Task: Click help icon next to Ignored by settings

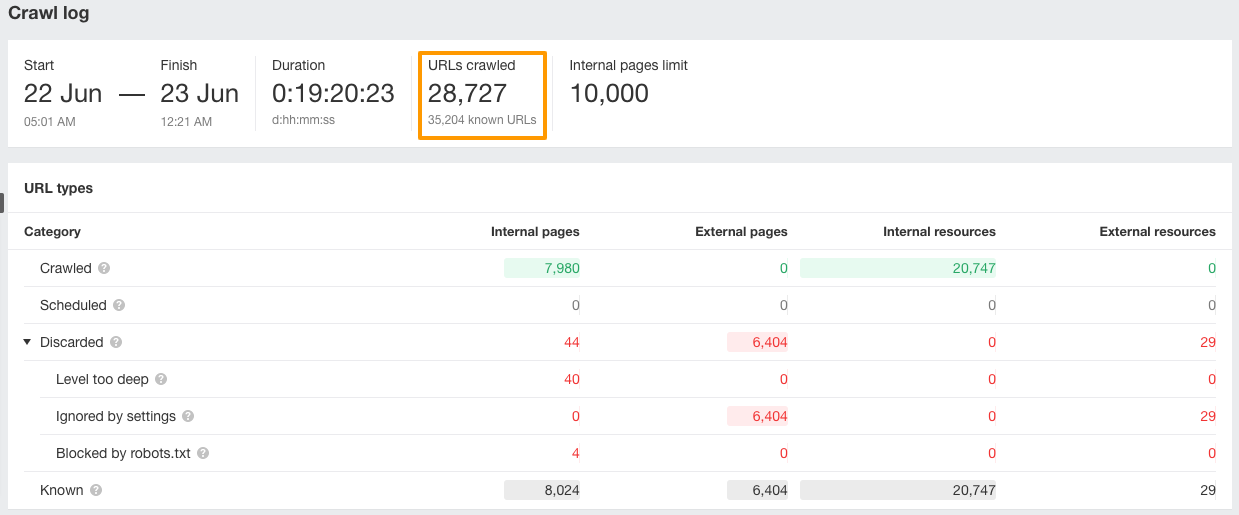Action: pos(188,417)
